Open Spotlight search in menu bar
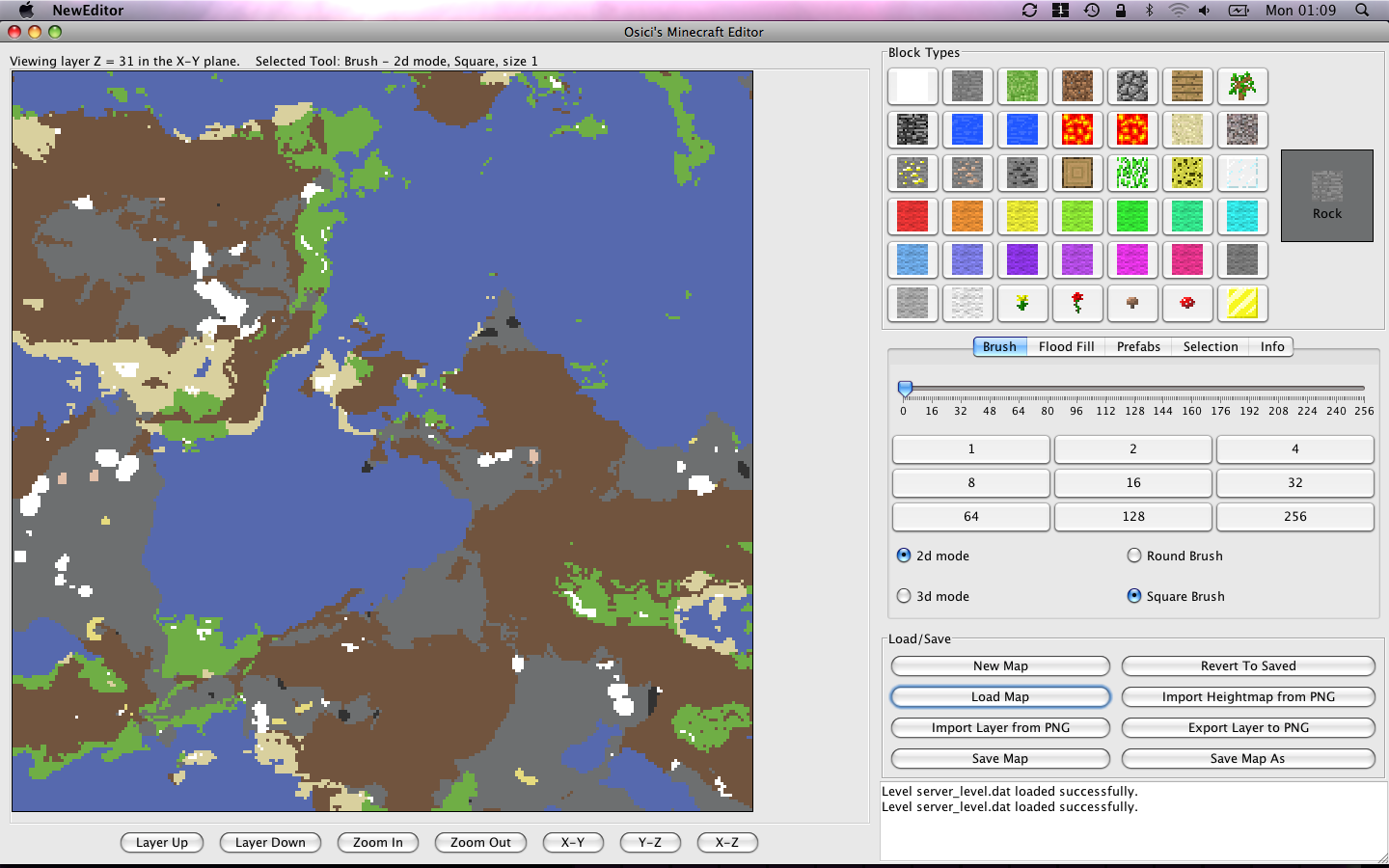This screenshot has width=1389, height=868. coord(1362,10)
